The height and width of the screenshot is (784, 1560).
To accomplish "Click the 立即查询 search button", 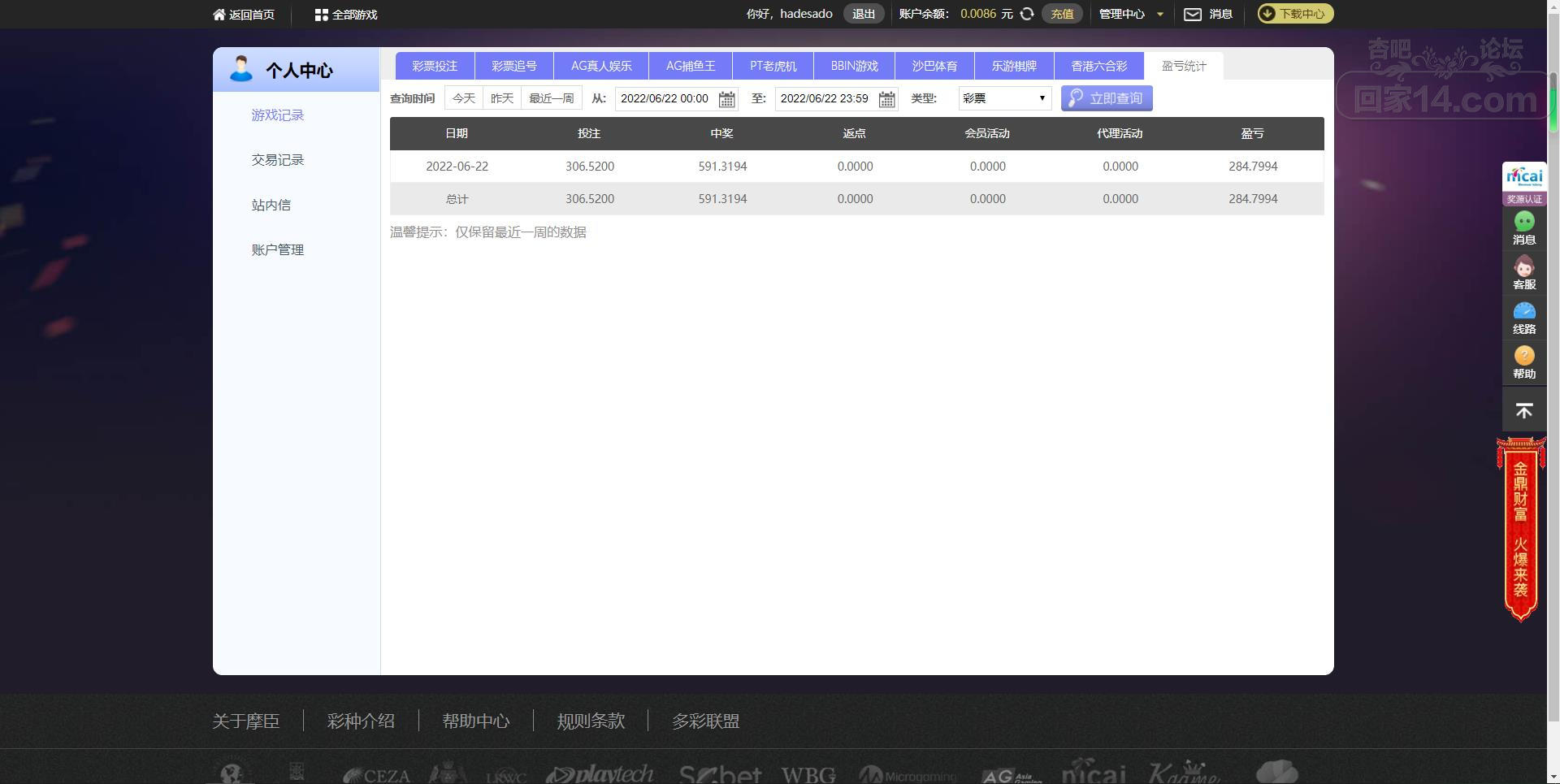I will coord(1107,98).
